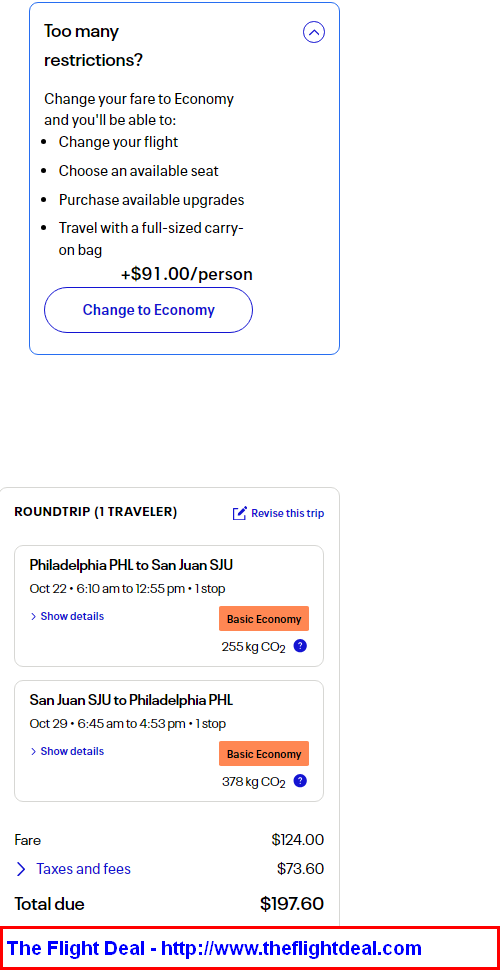
Task: Click the Change to Economy button
Action: 149,310
